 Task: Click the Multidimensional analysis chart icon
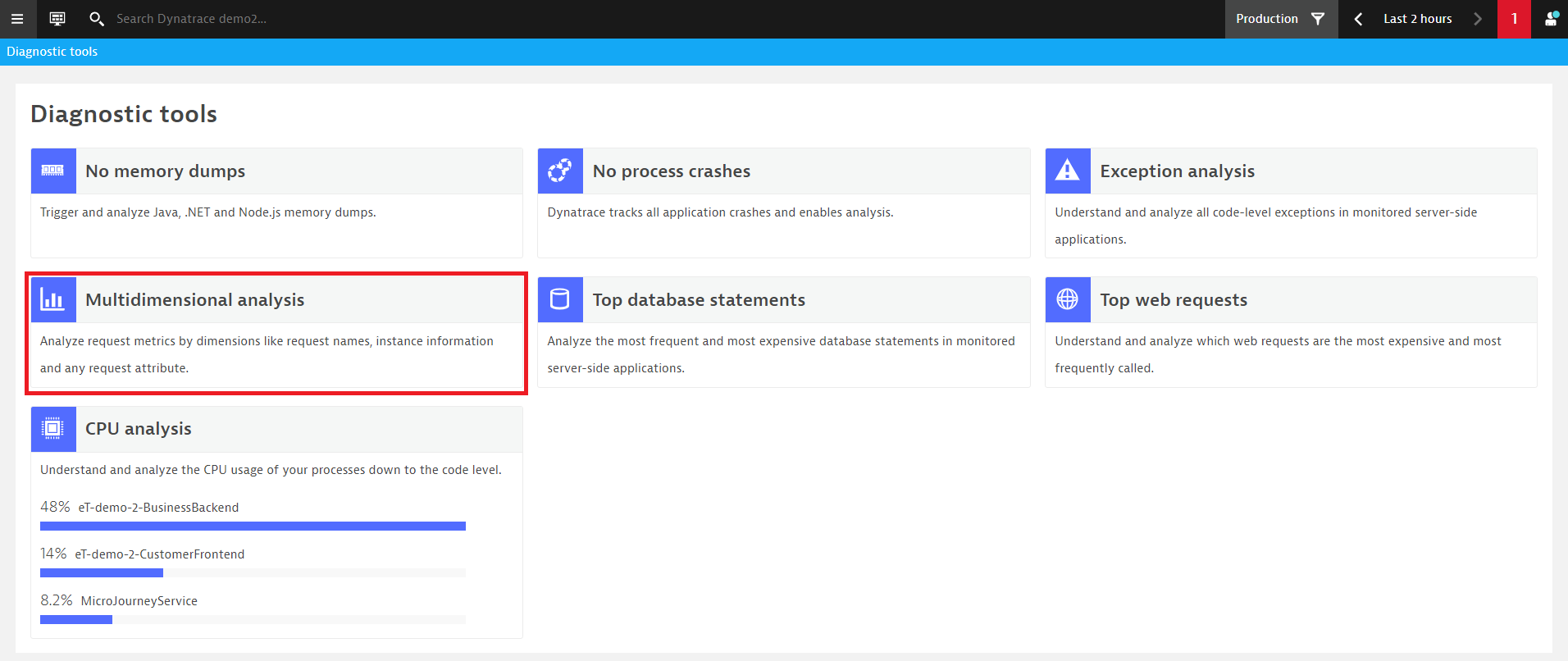(x=53, y=299)
